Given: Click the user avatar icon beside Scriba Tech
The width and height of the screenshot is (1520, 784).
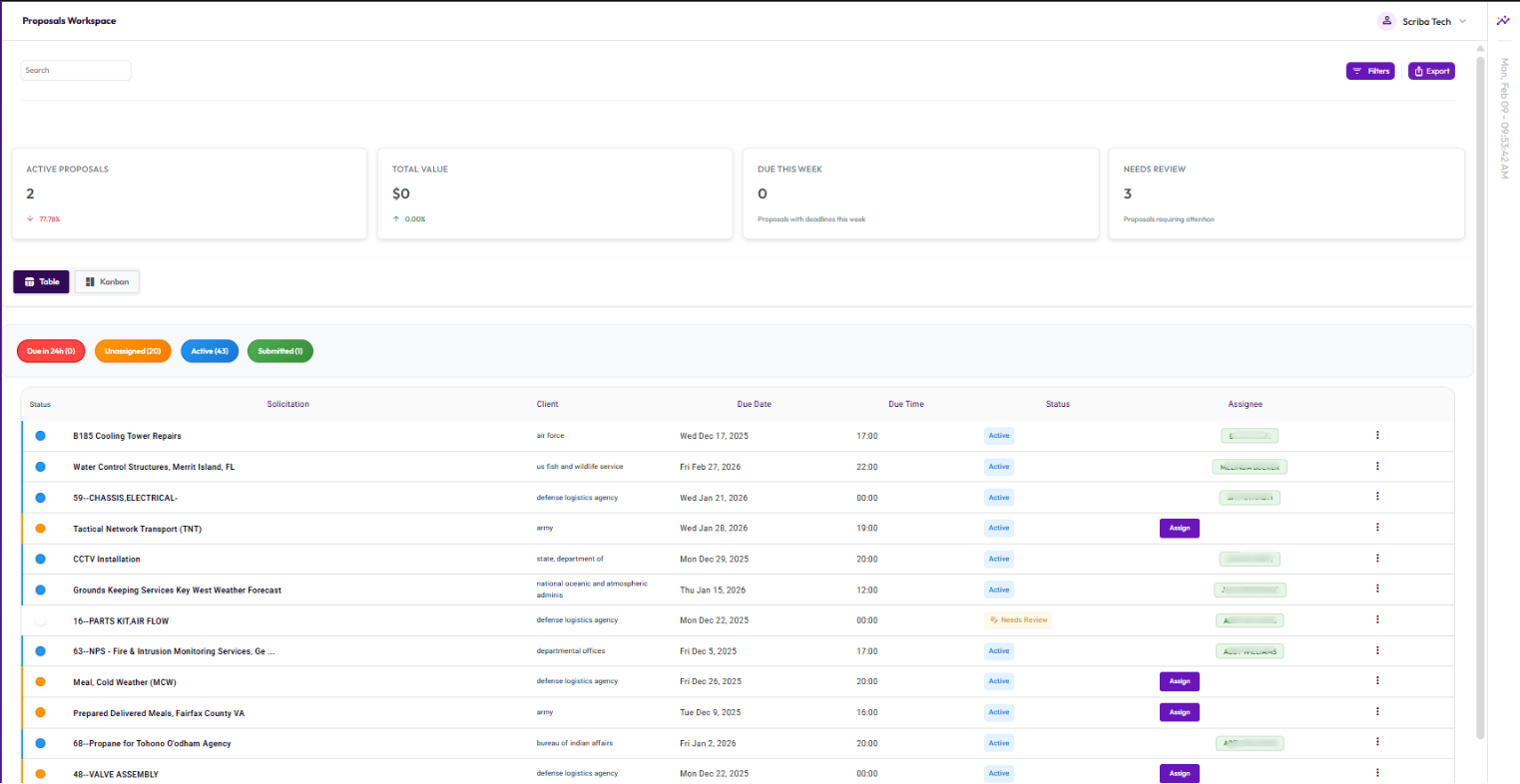Looking at the screenshot, I should pyautogui.click(x=1386, y=21).
